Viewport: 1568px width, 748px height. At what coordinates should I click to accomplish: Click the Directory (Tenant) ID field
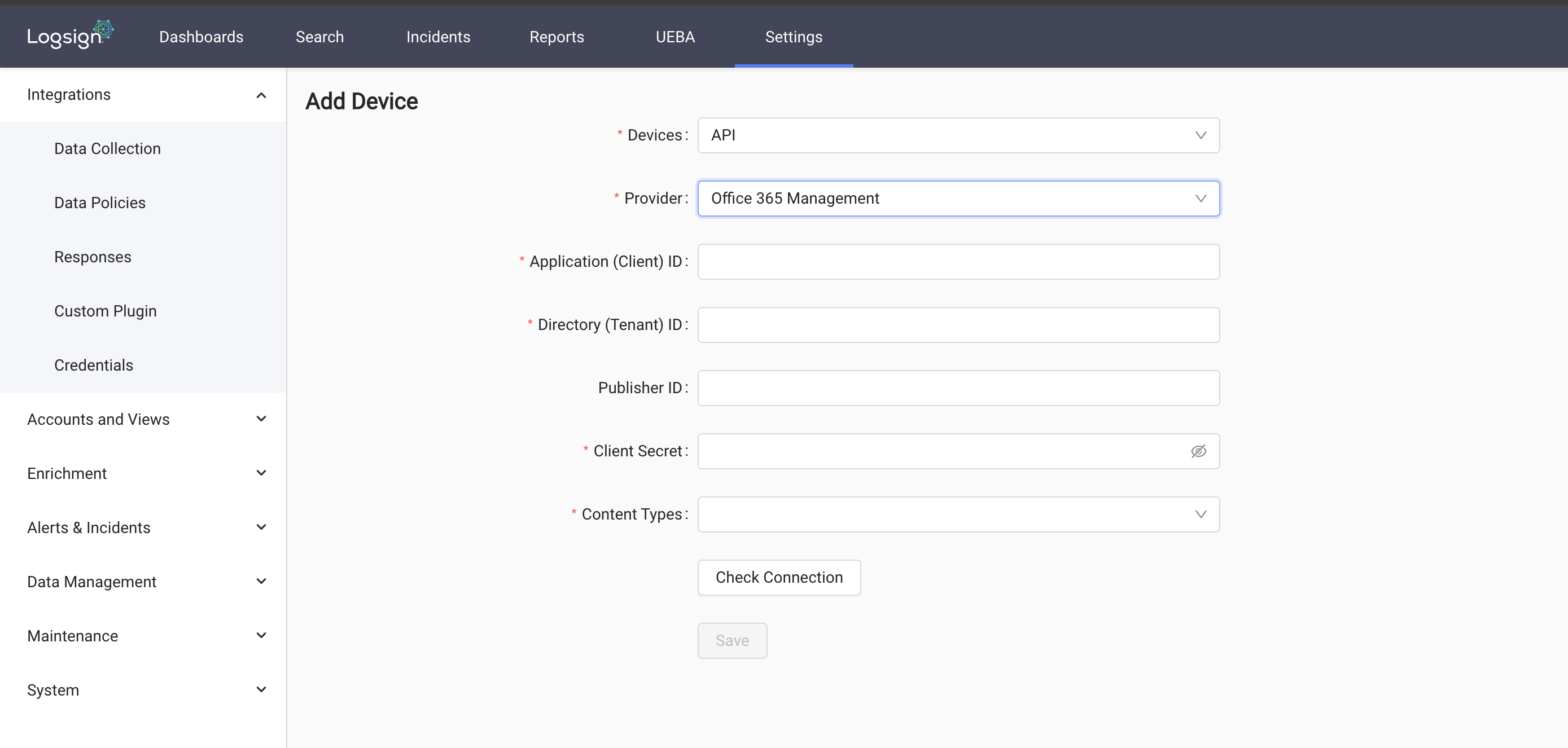(957, 325)
